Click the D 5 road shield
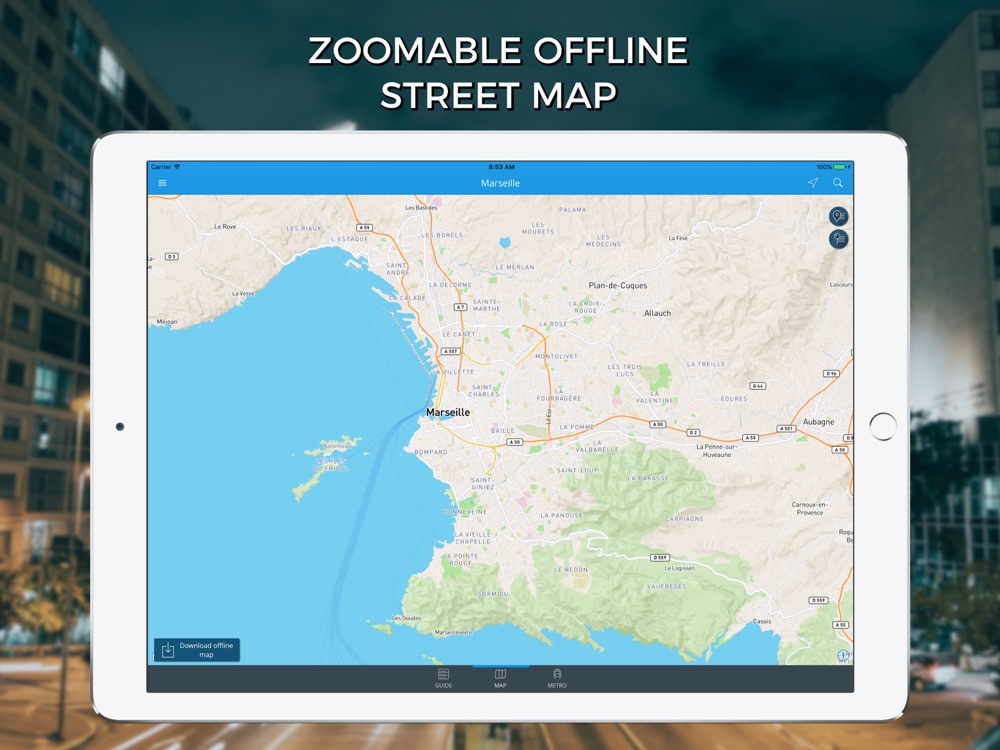Viewport: 1000px width, 750px height. [x=172, y=256]
